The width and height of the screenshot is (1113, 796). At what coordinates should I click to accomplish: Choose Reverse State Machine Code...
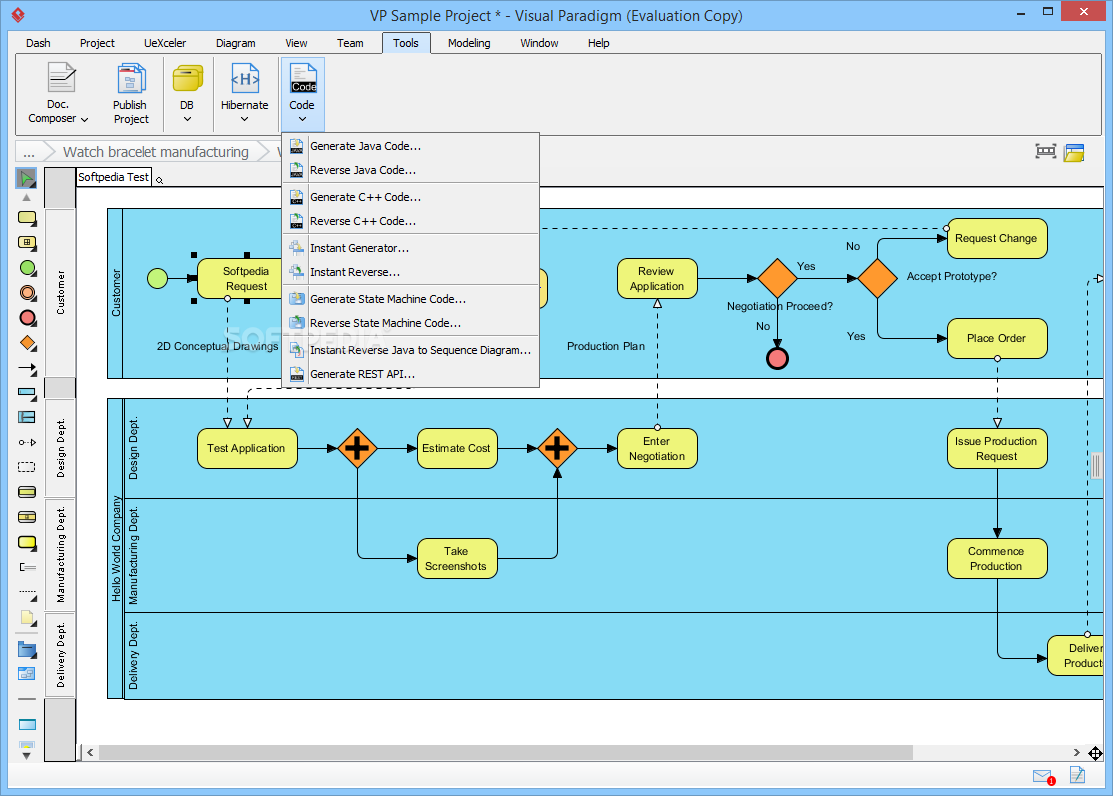[x=411, y=324]
